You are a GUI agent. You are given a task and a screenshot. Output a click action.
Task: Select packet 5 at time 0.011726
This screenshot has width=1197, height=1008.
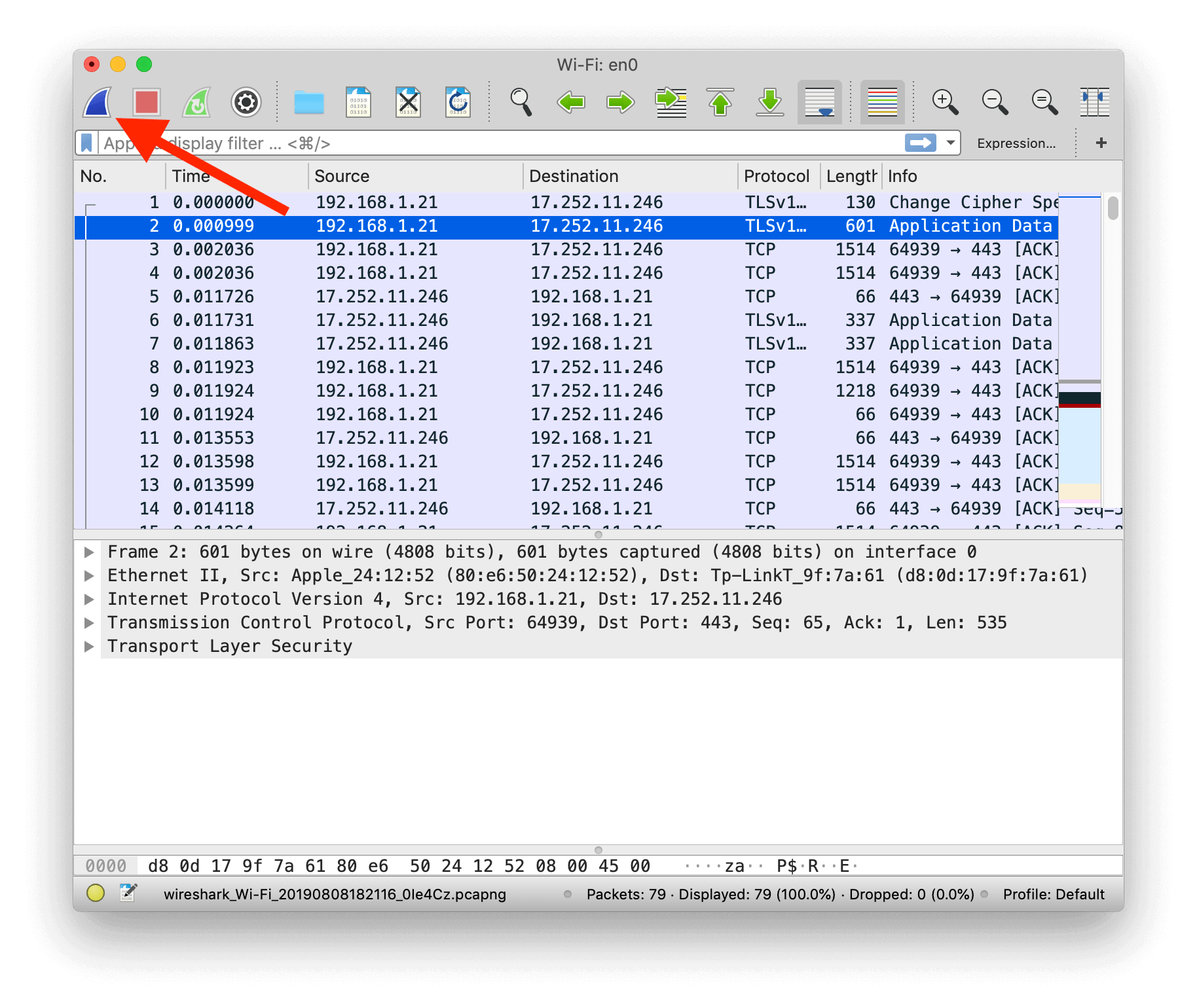(566, 297)
